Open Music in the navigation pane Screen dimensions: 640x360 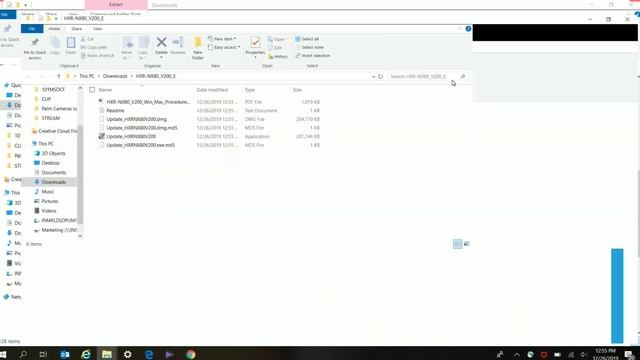(47, 192)
